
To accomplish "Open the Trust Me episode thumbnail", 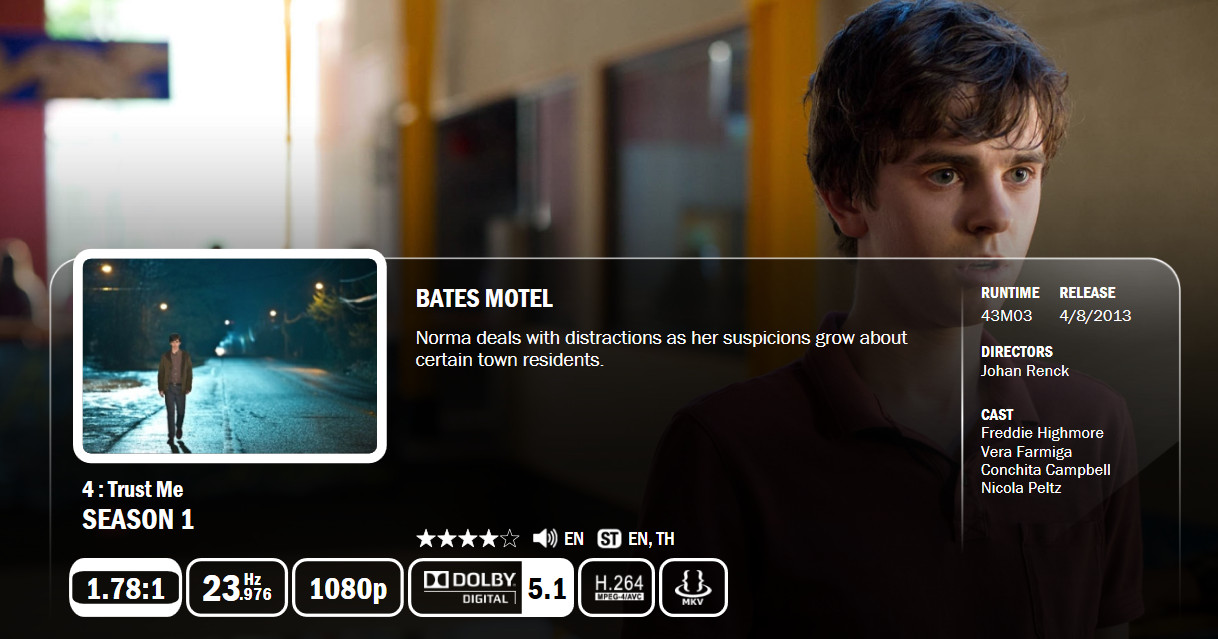I will tap(230, 356).
